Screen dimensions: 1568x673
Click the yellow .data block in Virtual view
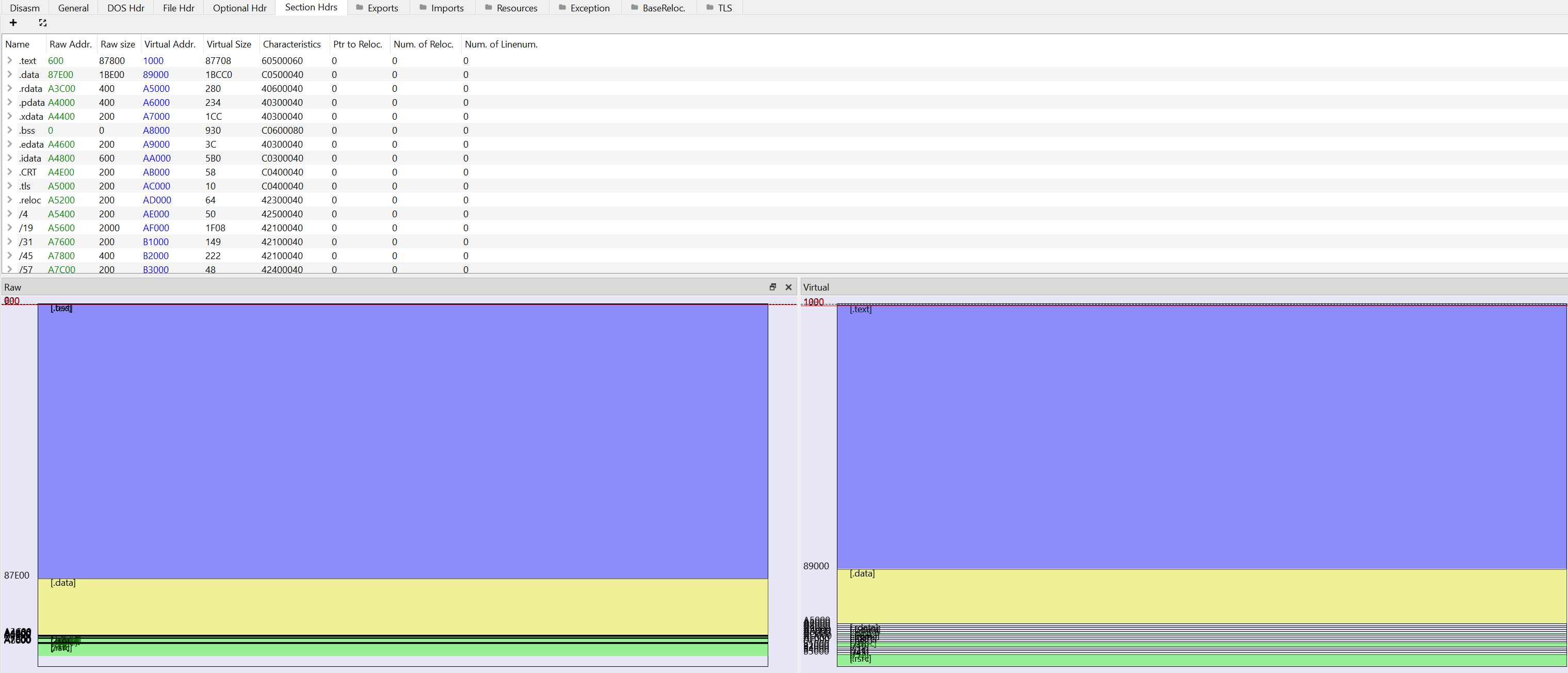coord(1202,596)
